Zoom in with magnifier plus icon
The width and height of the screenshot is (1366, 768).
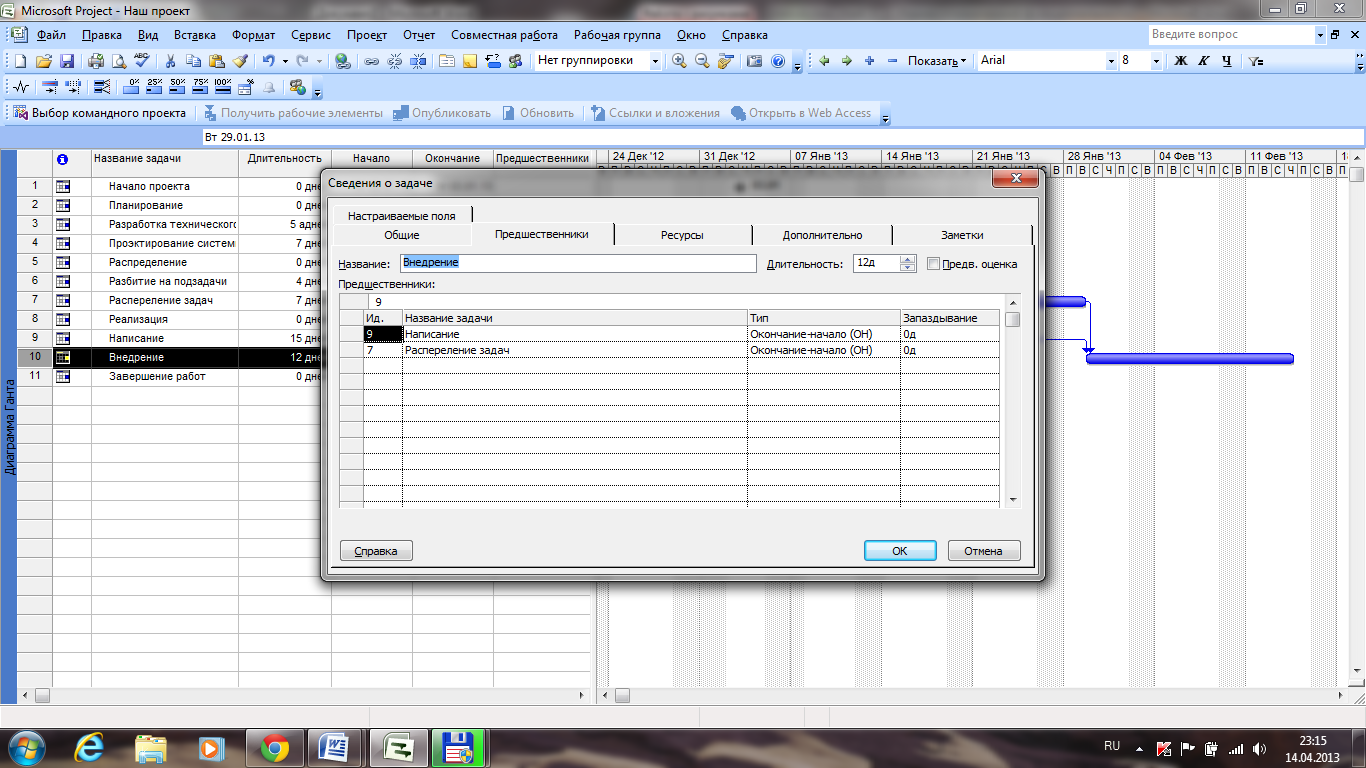[x=680, y=61]
